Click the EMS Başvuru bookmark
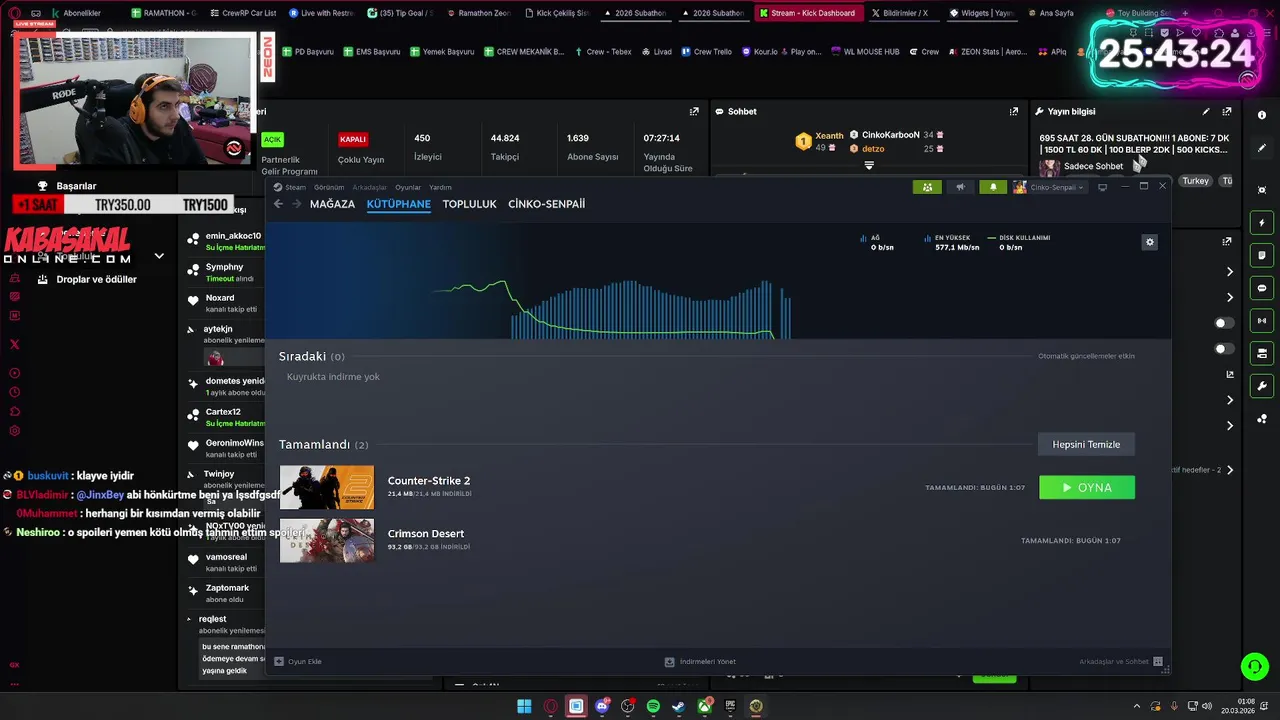The image size is (1280, 720). pyautogui.click(x=371, y=51)
